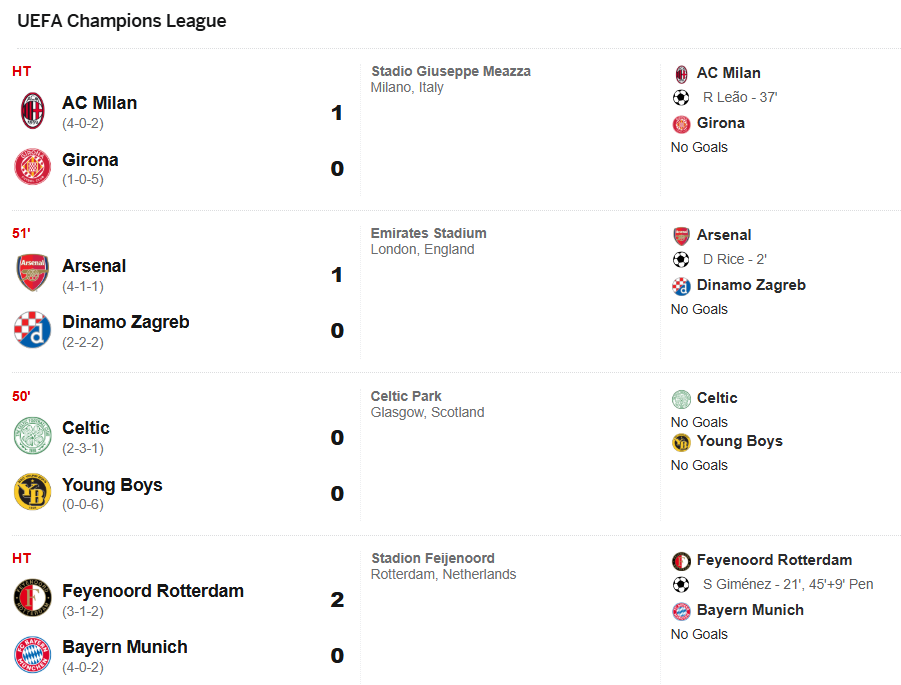Open the Feyenoord Rotterdam team link
This screenshot has height=685, width=901.
(x=152, y=591)
